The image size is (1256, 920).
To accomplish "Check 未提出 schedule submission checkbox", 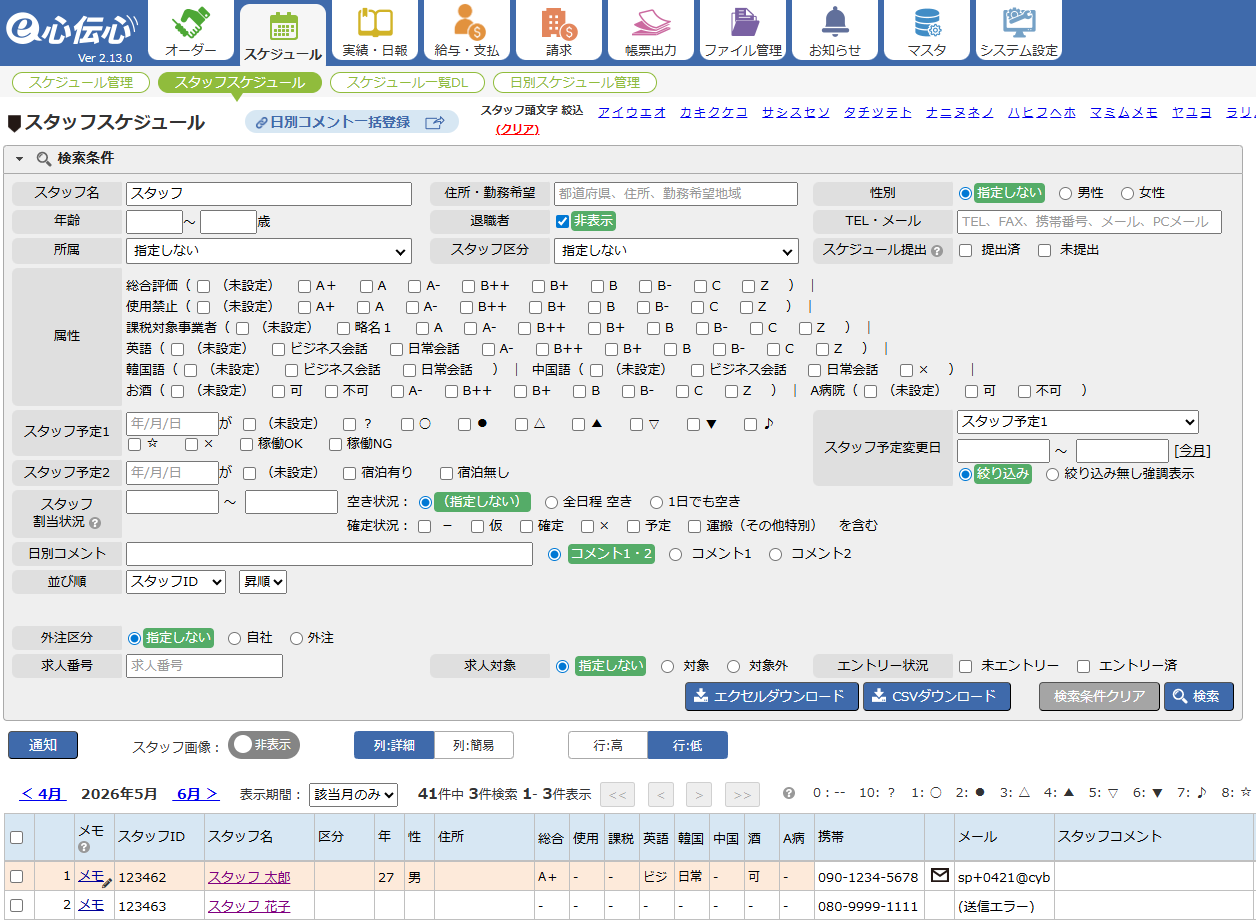I will pyautogui.click(x=1044, y=250).
